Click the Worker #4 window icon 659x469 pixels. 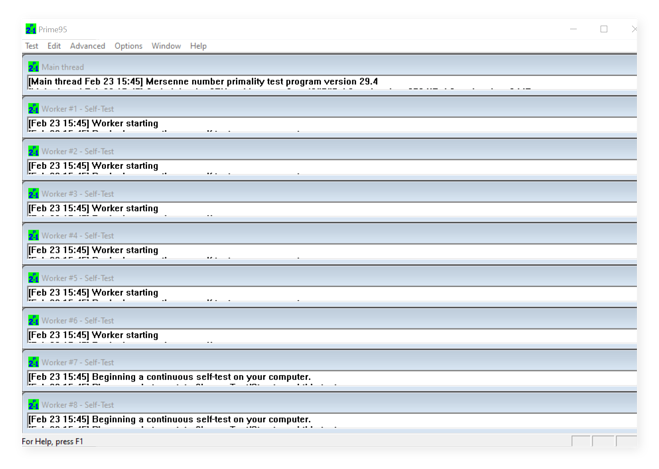tap(34, 236)
